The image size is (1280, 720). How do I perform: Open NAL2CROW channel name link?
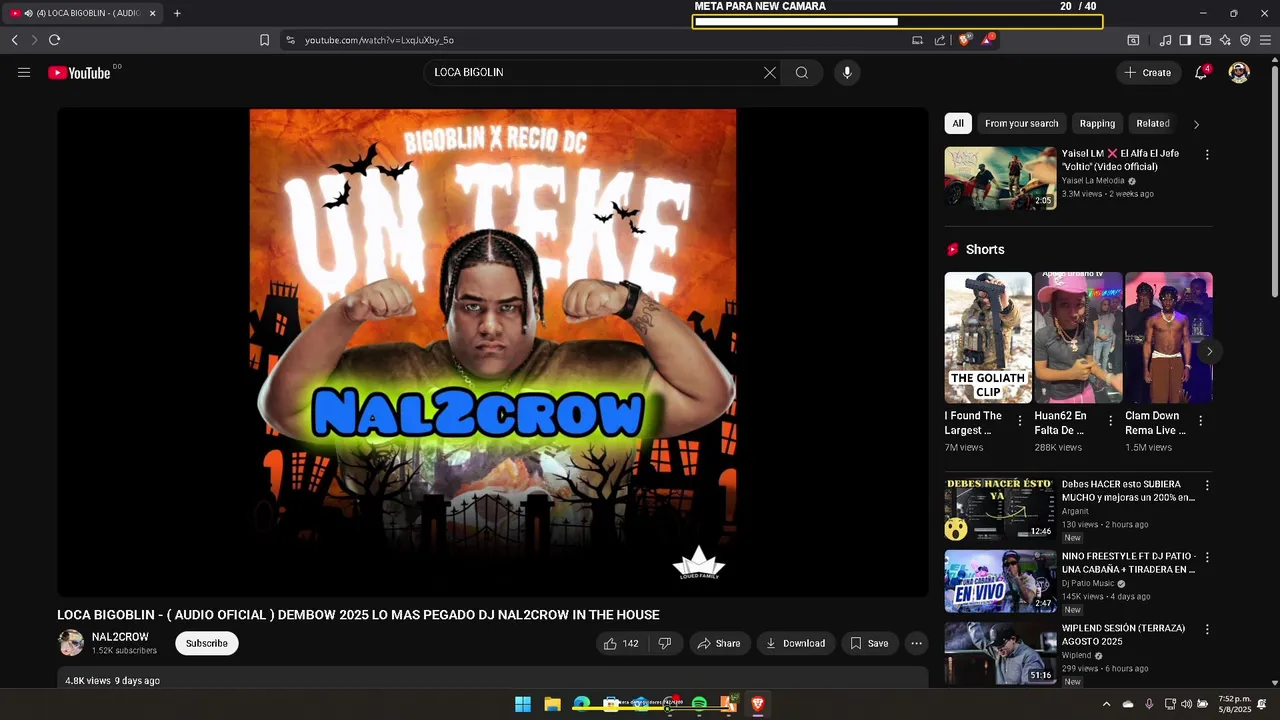click(x=120, y=637)
